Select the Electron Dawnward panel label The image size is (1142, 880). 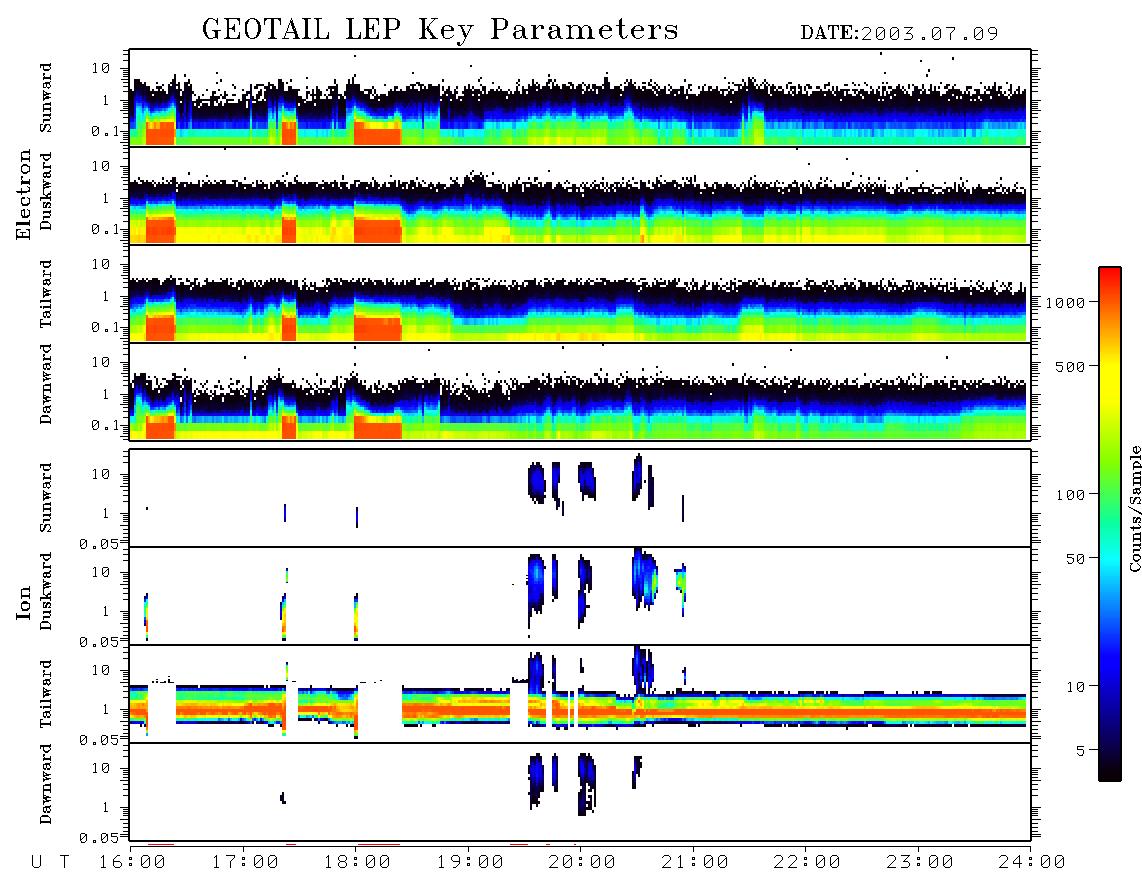click(46, 385)
